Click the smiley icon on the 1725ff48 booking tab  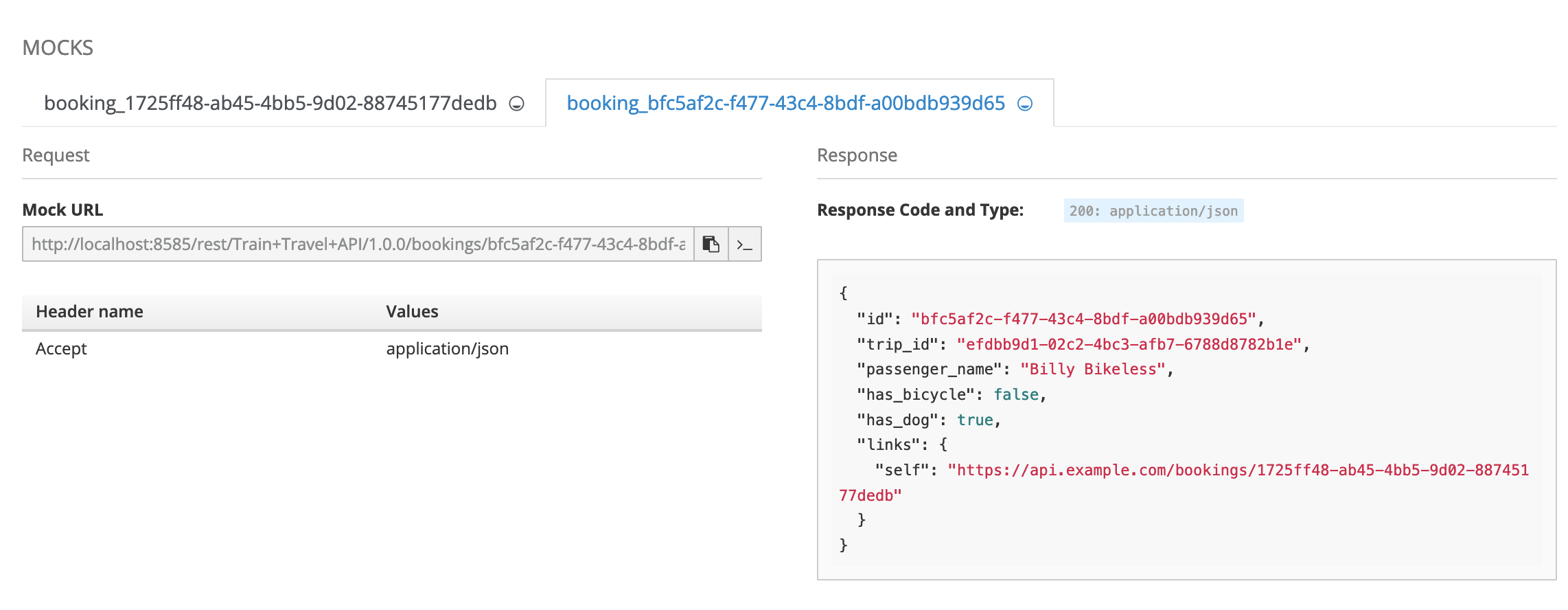click(x=516, y=104)
